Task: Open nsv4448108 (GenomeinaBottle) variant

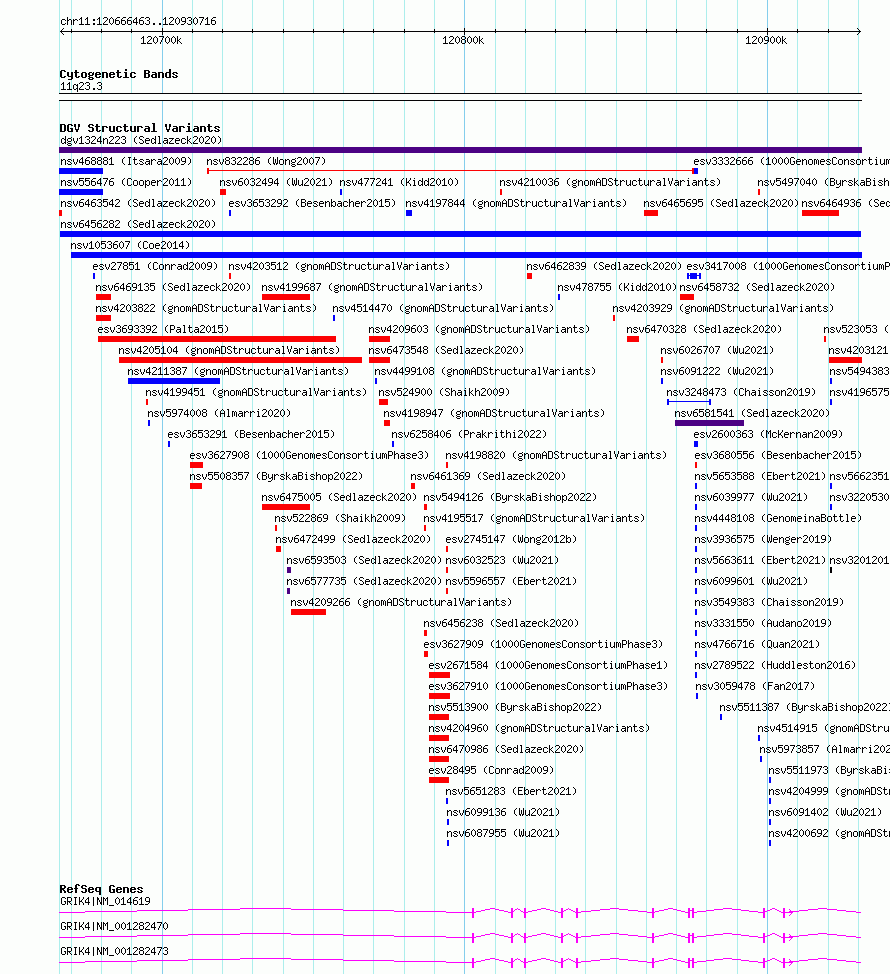Action: pos(778,519)
